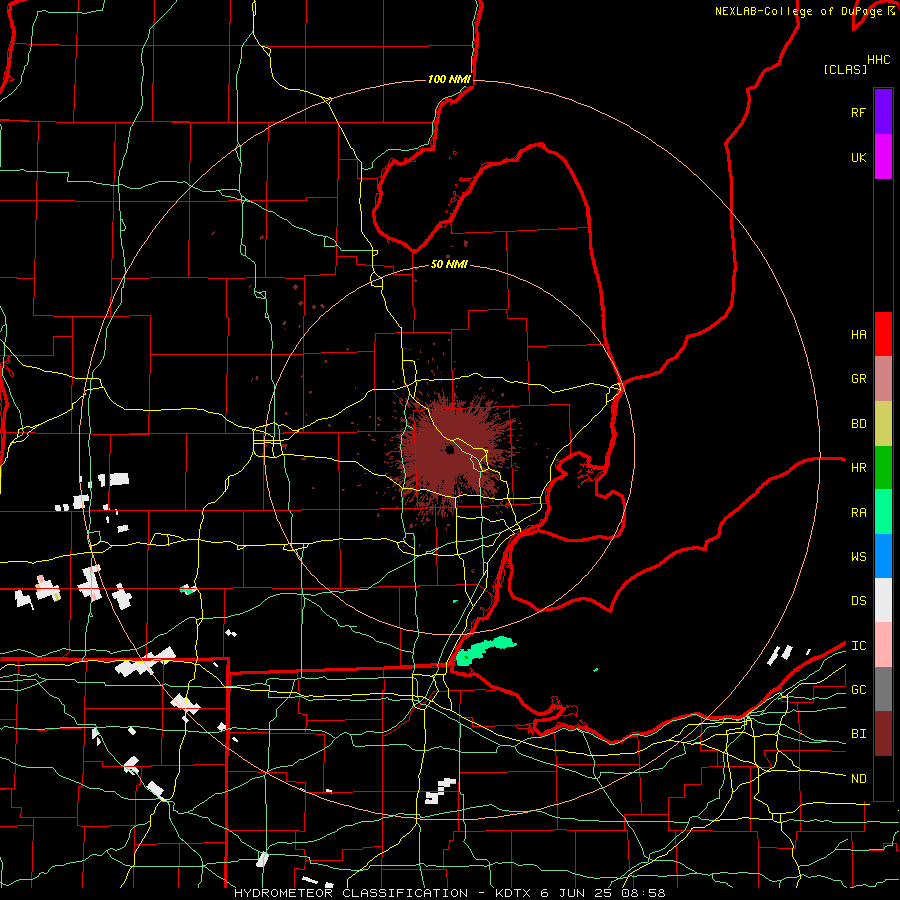The height and width of the screenshot is (900, 900).
Task: Click the WS legend label text
Action: (x=858, y=557)
